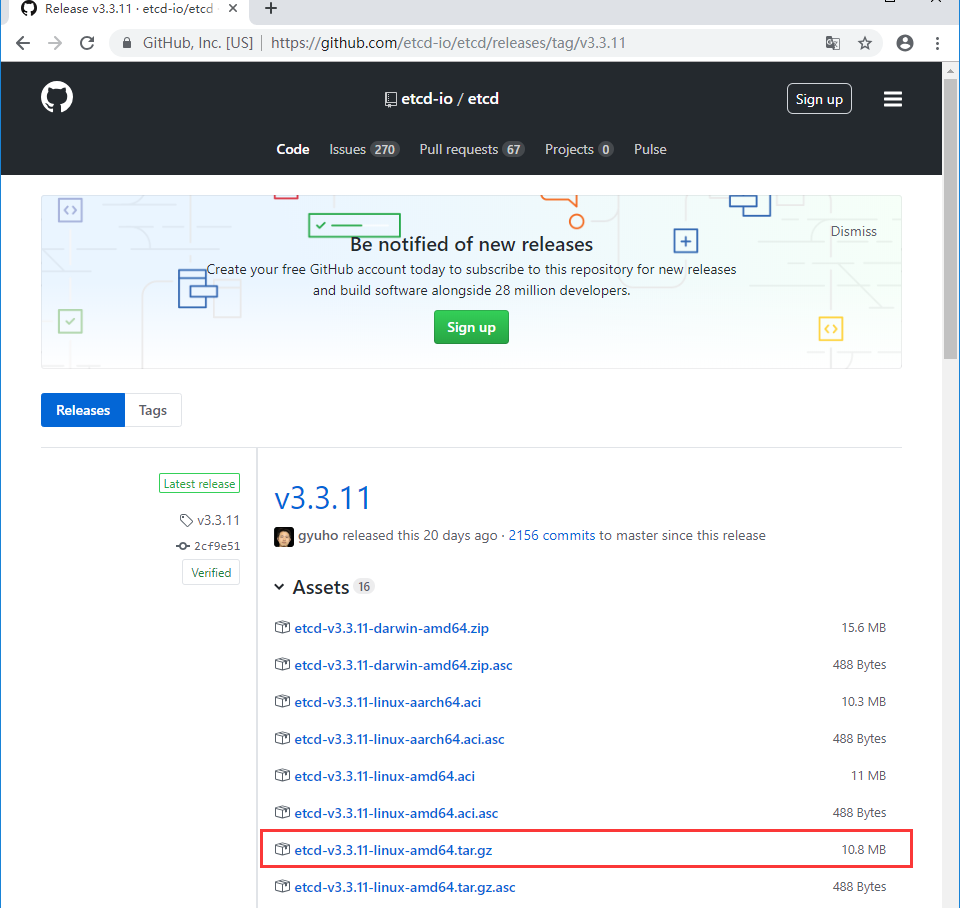The height and width of the screenshot is (908, 960).
Task: Close the Release v3.3.11 browser tab
Action: pyautogui.click(x=233, y=9)
